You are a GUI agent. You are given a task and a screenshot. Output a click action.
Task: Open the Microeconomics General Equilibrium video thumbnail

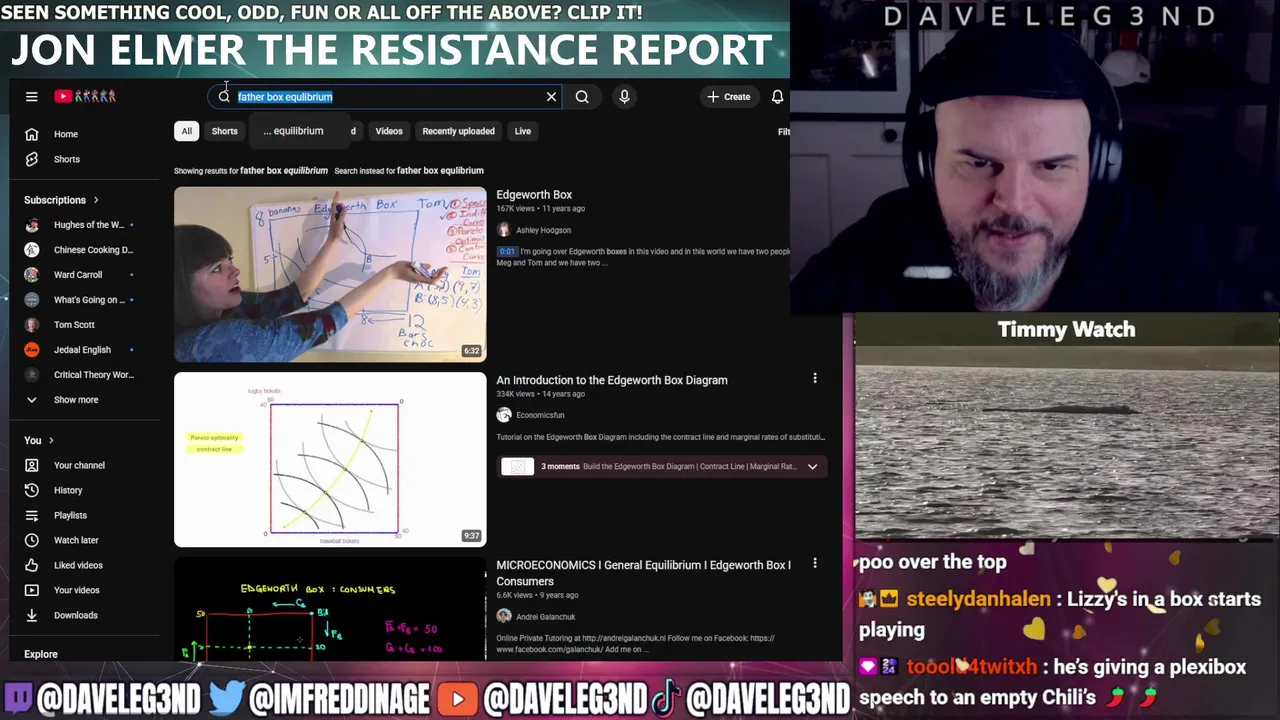click(330, 608)
